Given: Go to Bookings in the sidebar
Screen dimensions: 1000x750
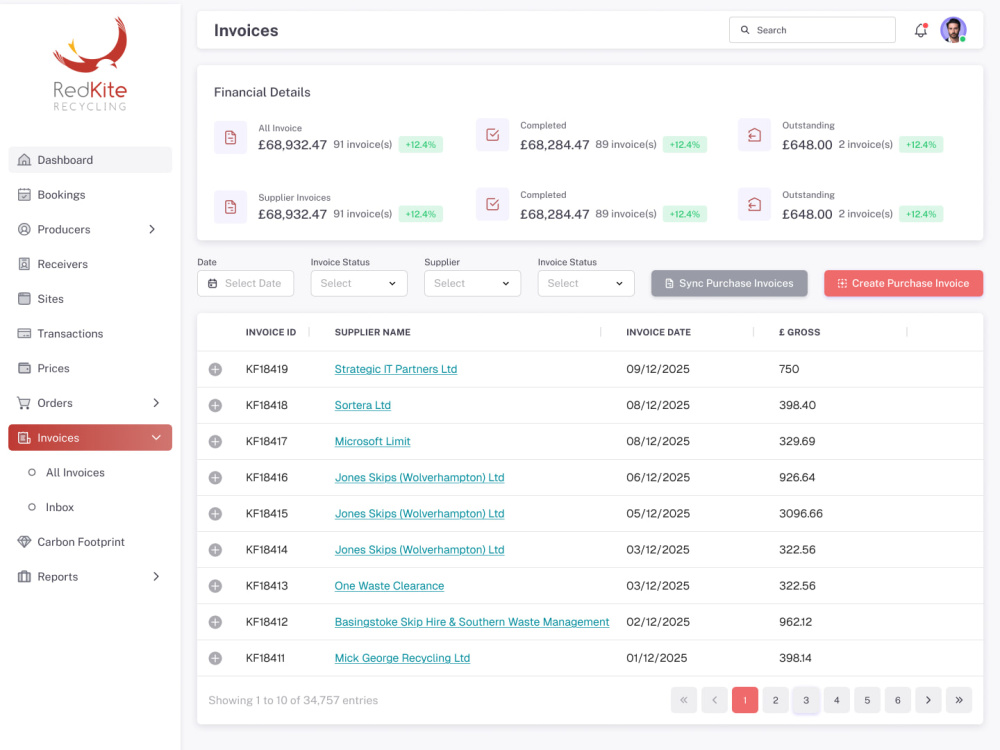Looking at the screenshot, I should [90, 195].
